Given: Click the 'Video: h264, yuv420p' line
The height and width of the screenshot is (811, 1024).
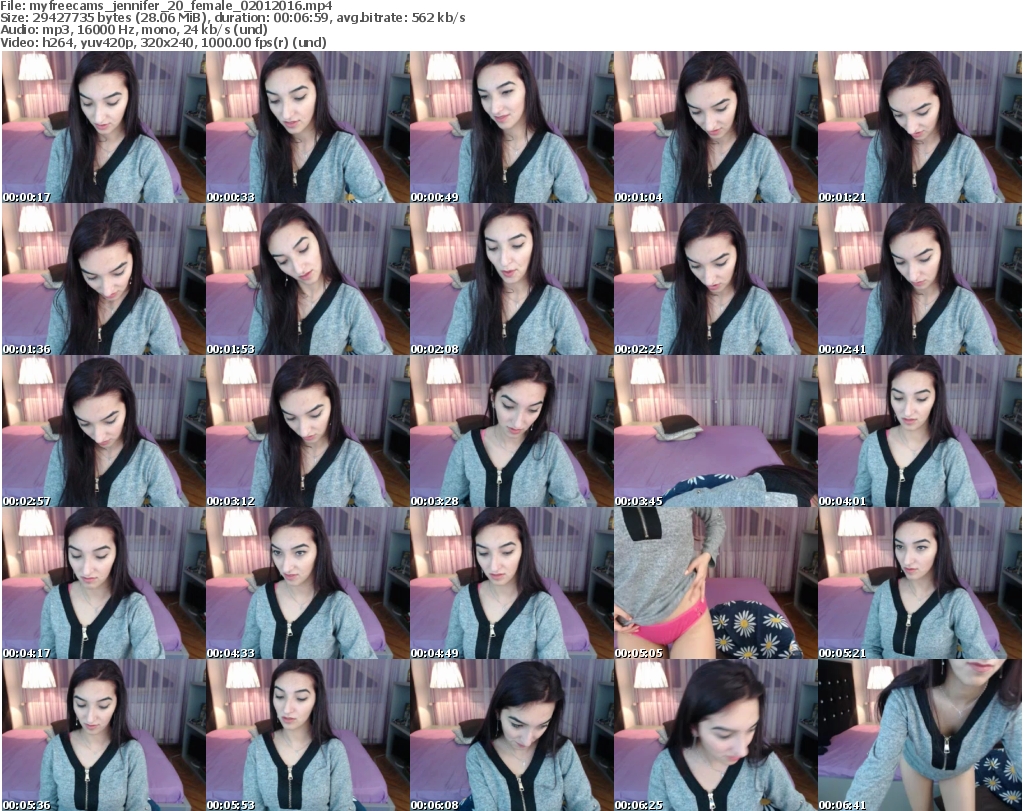Looking at the screenshot, I should (163, 42).
